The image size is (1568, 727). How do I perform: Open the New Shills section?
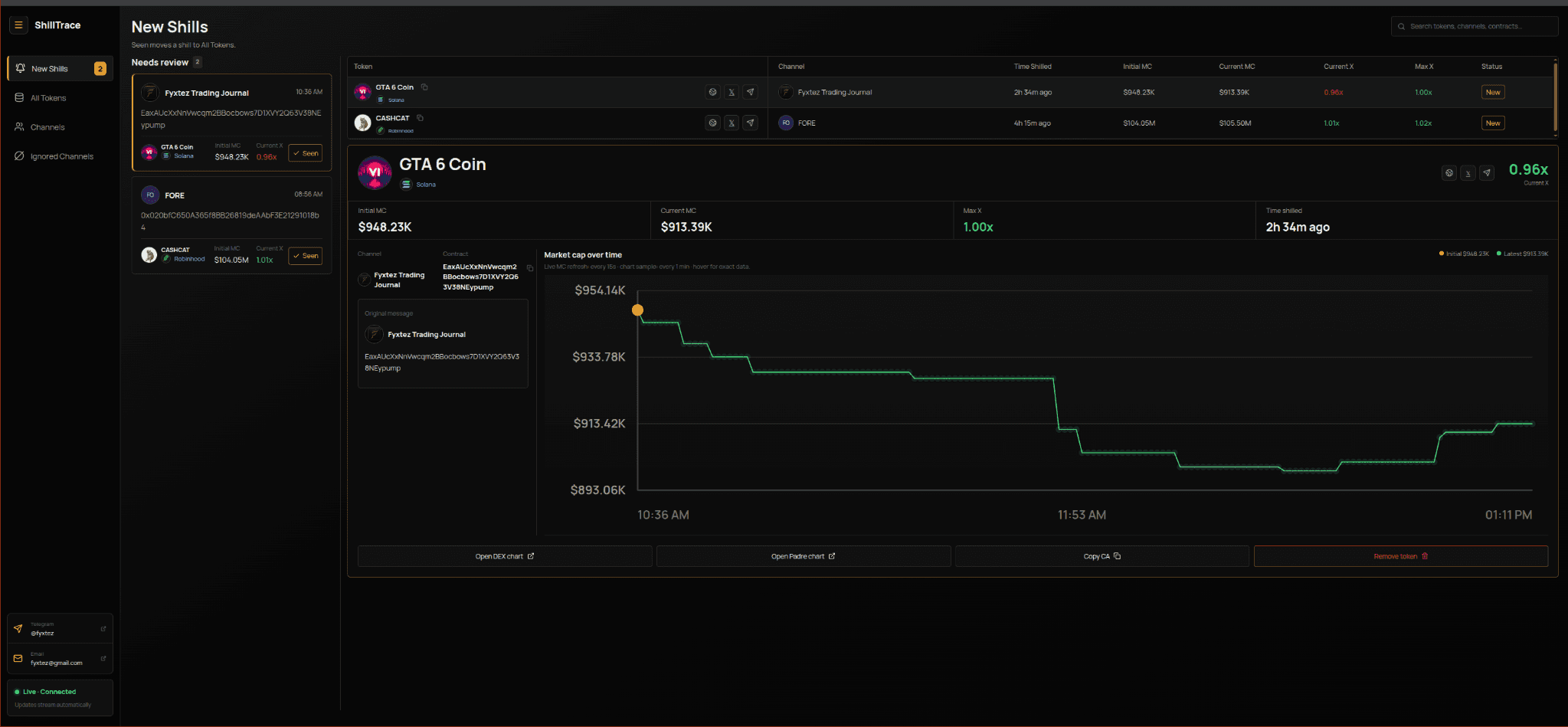click(x=60, y=68)
